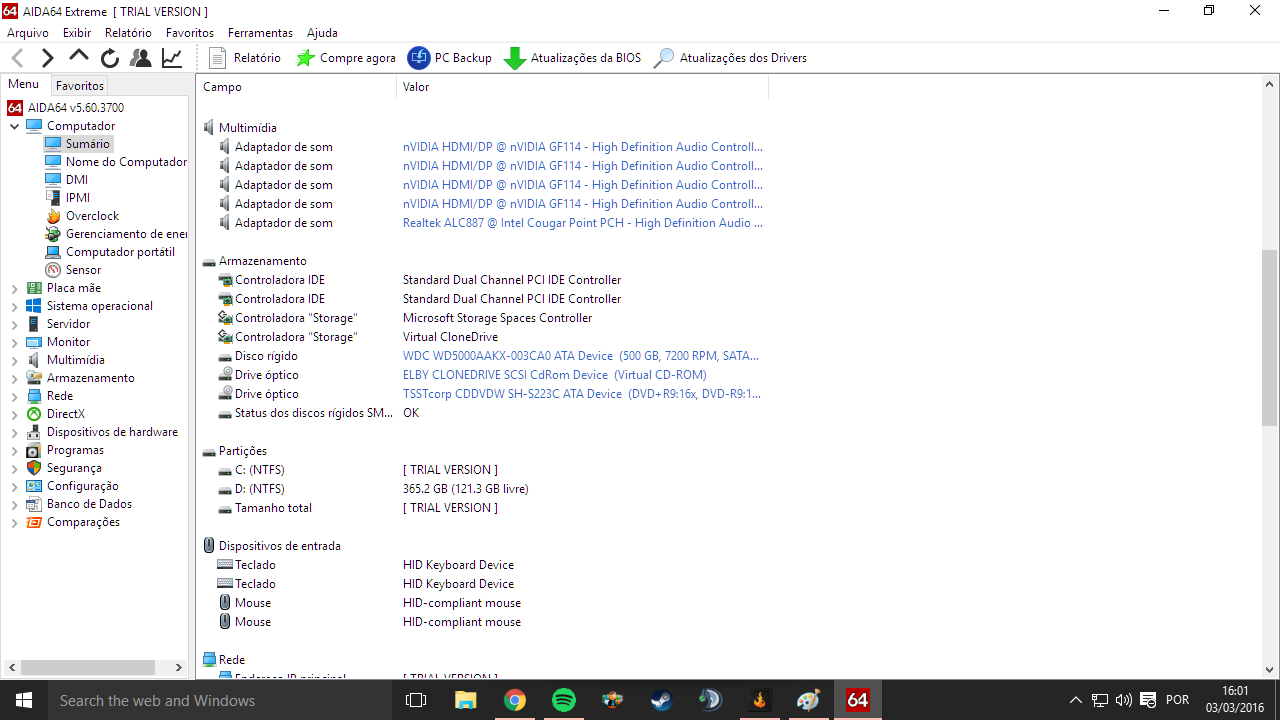Image resolution: width=1280 pixels, height=720 pixels.
Task: Open the Ajuda menu
Action: pyautogui.click(x=322, y=33)
